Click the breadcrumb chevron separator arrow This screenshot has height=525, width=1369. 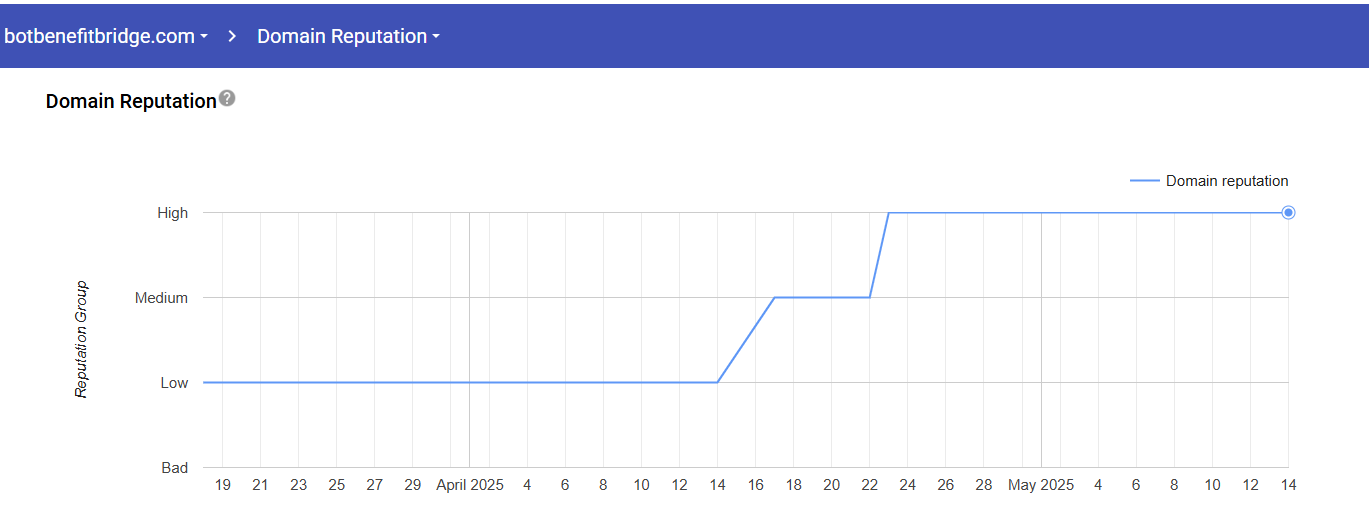pyautogui.click(x=232, y=36)
